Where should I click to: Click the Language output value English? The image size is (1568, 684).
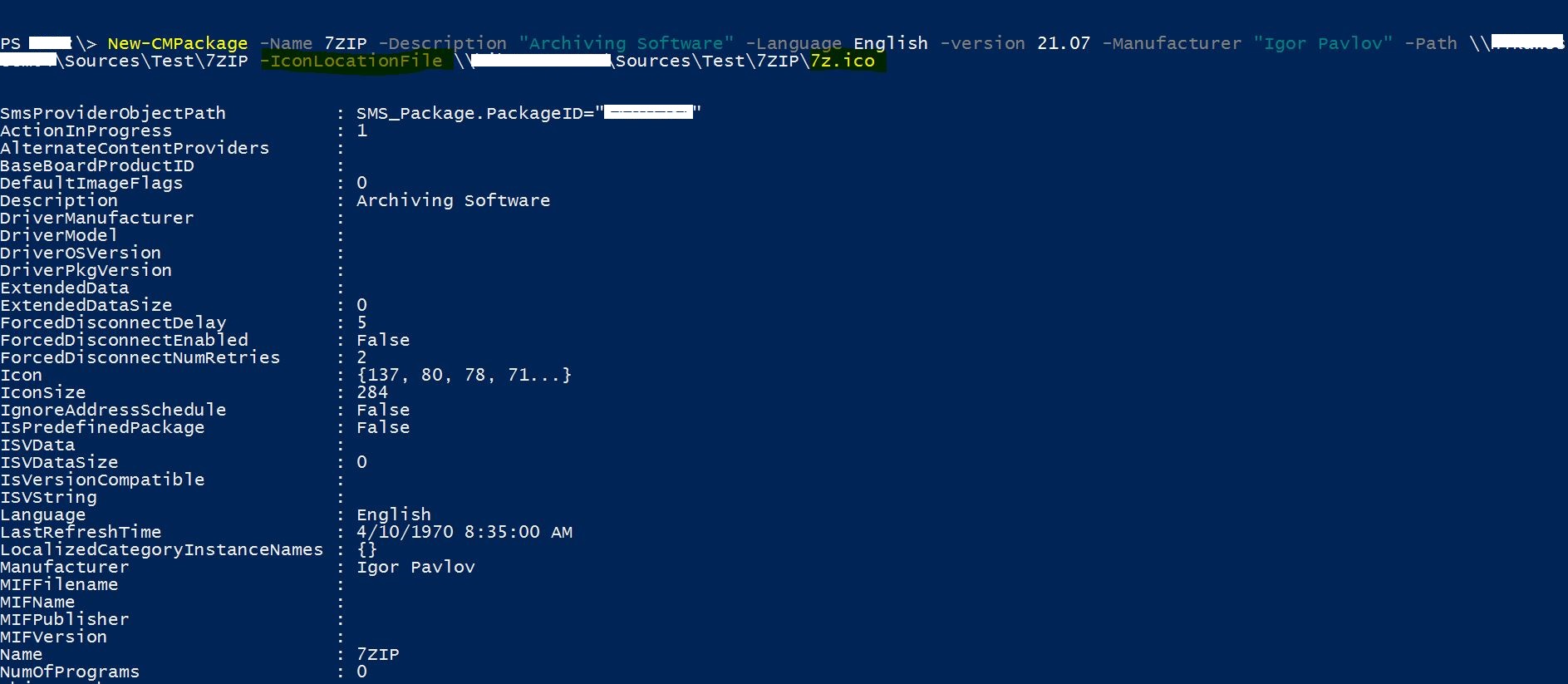pos(394,514)
